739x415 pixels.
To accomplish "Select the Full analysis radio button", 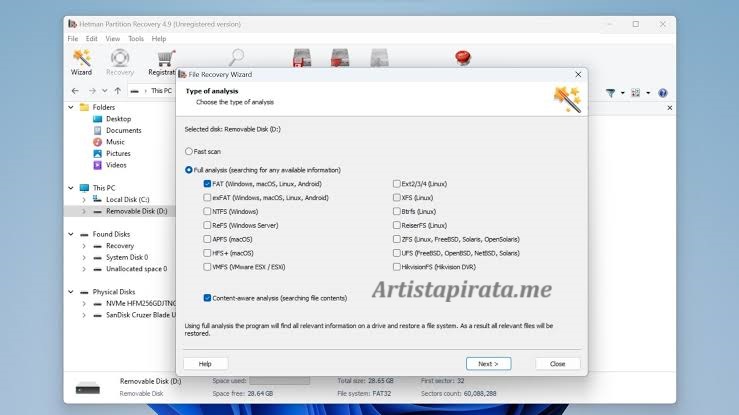I will [x=189, y=170].
